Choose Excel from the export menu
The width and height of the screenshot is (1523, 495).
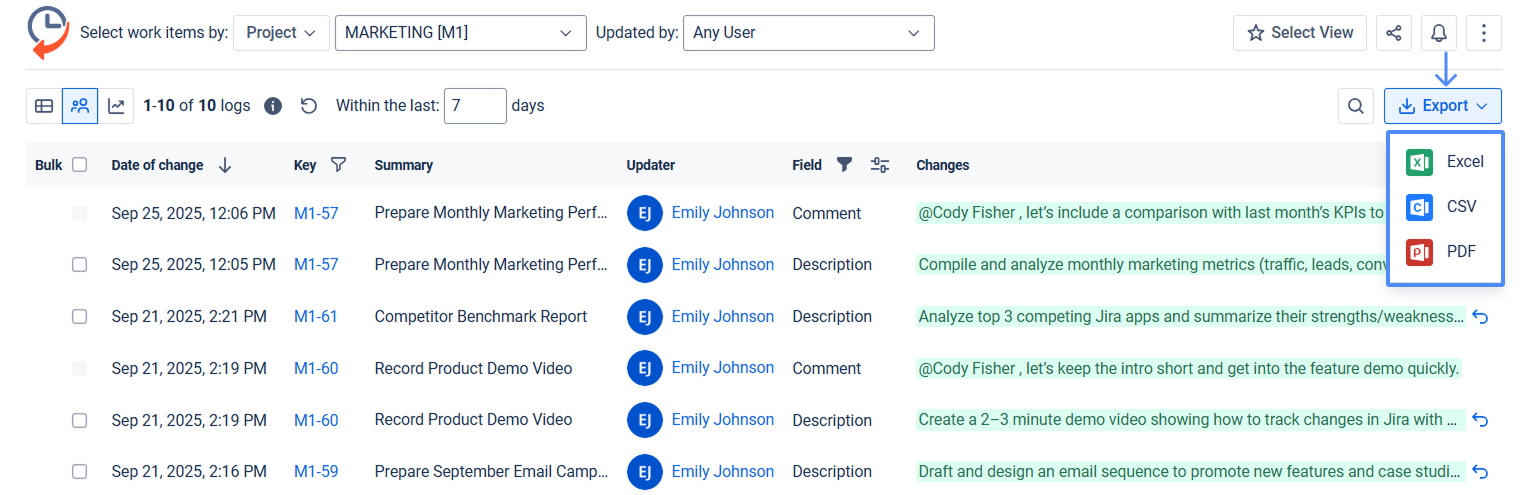click(x=1445, y=162)
